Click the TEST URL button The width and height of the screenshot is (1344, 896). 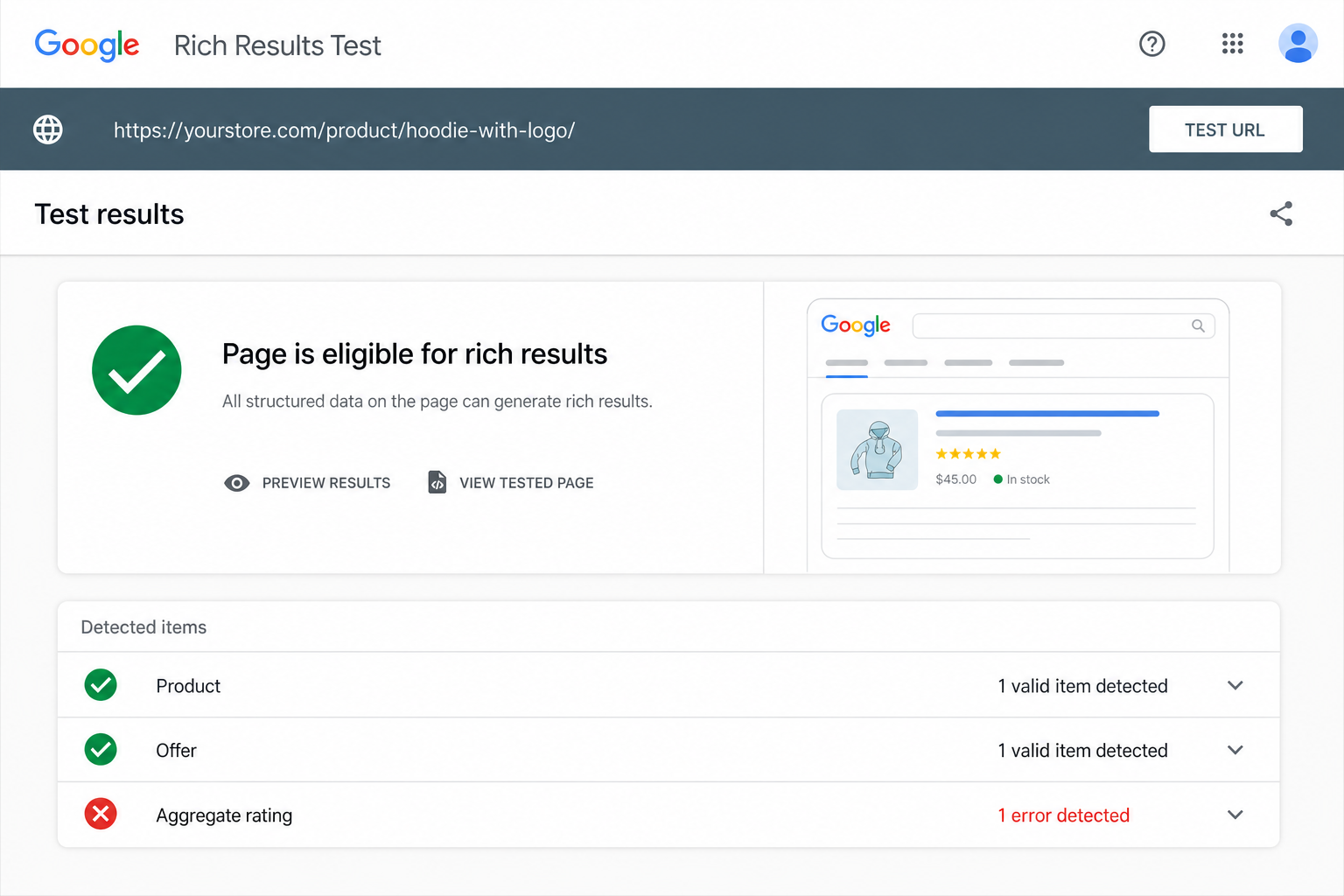(1225, 129)
